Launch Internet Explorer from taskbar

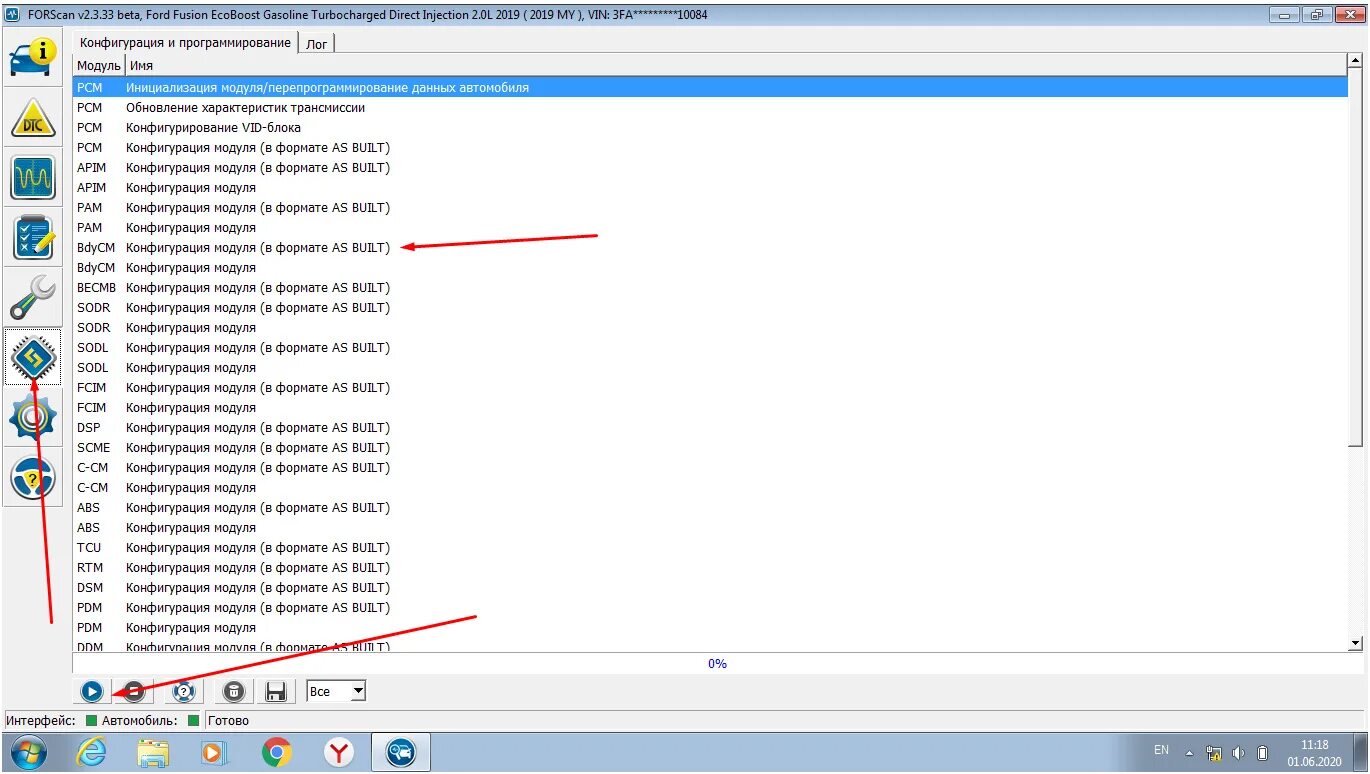[x=91, y=752]
